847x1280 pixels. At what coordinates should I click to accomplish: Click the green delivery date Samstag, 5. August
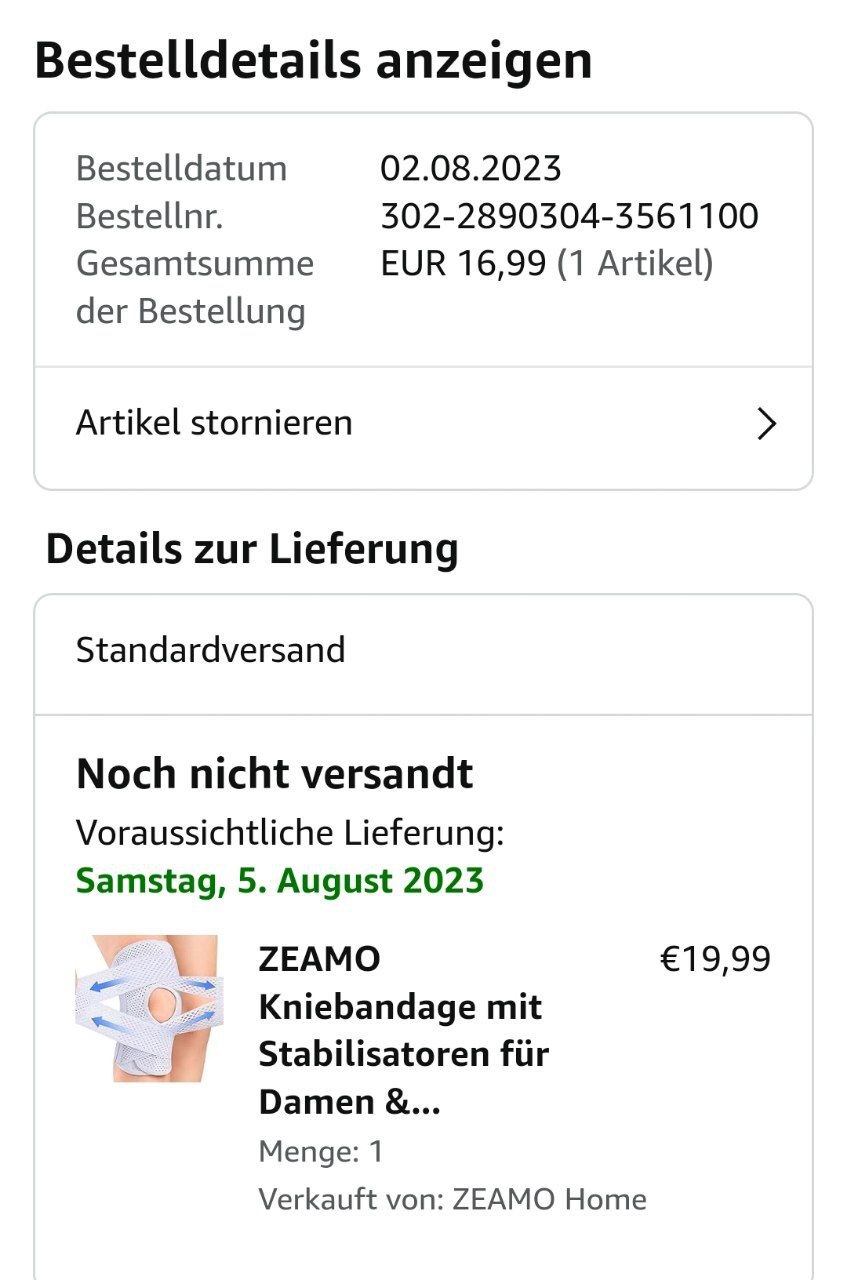pyautogui.click(x=280, y=881)
